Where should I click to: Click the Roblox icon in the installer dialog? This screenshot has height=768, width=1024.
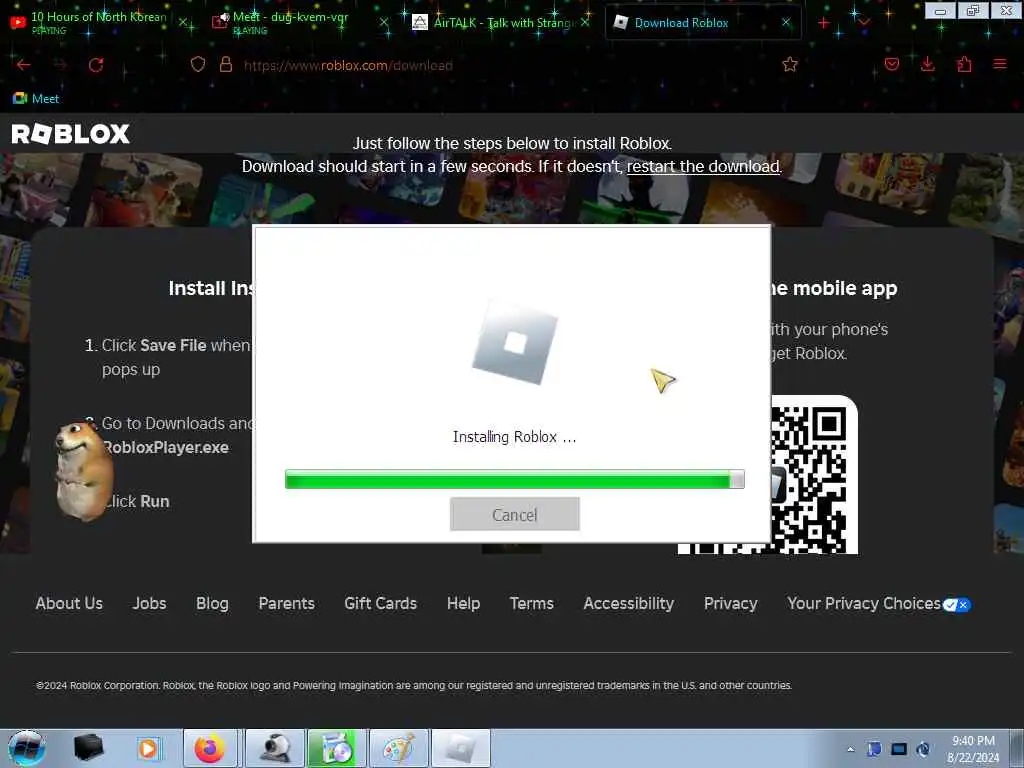pos(515,343)
